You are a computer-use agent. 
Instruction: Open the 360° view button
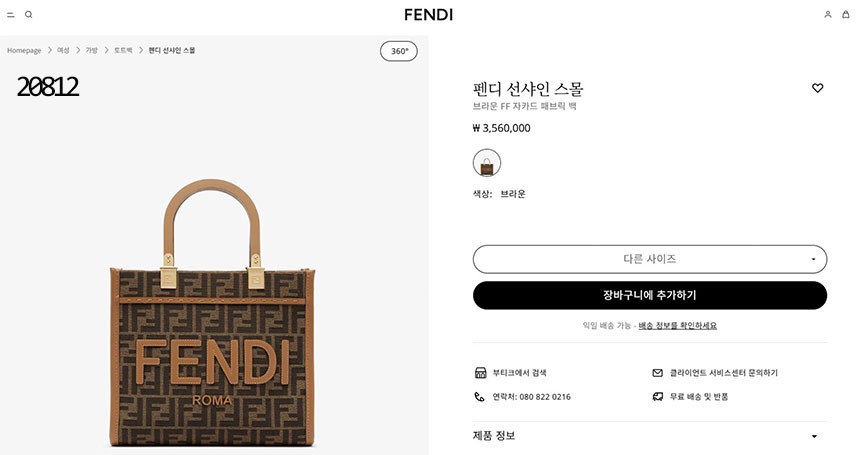click(x=399, y=51)
